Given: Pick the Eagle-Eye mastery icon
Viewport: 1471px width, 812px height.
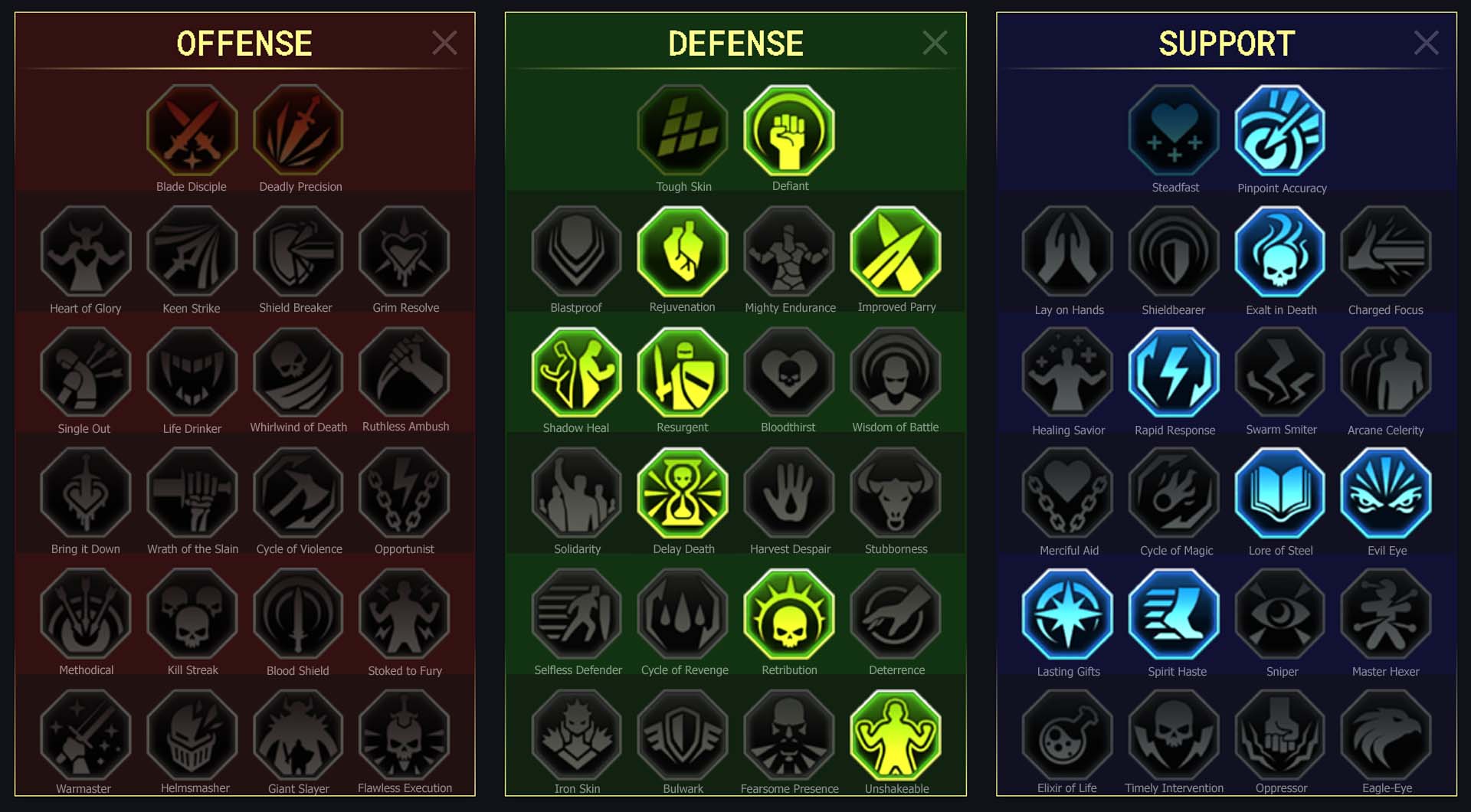Looking at the screenshot, I should click(1386, 735).
